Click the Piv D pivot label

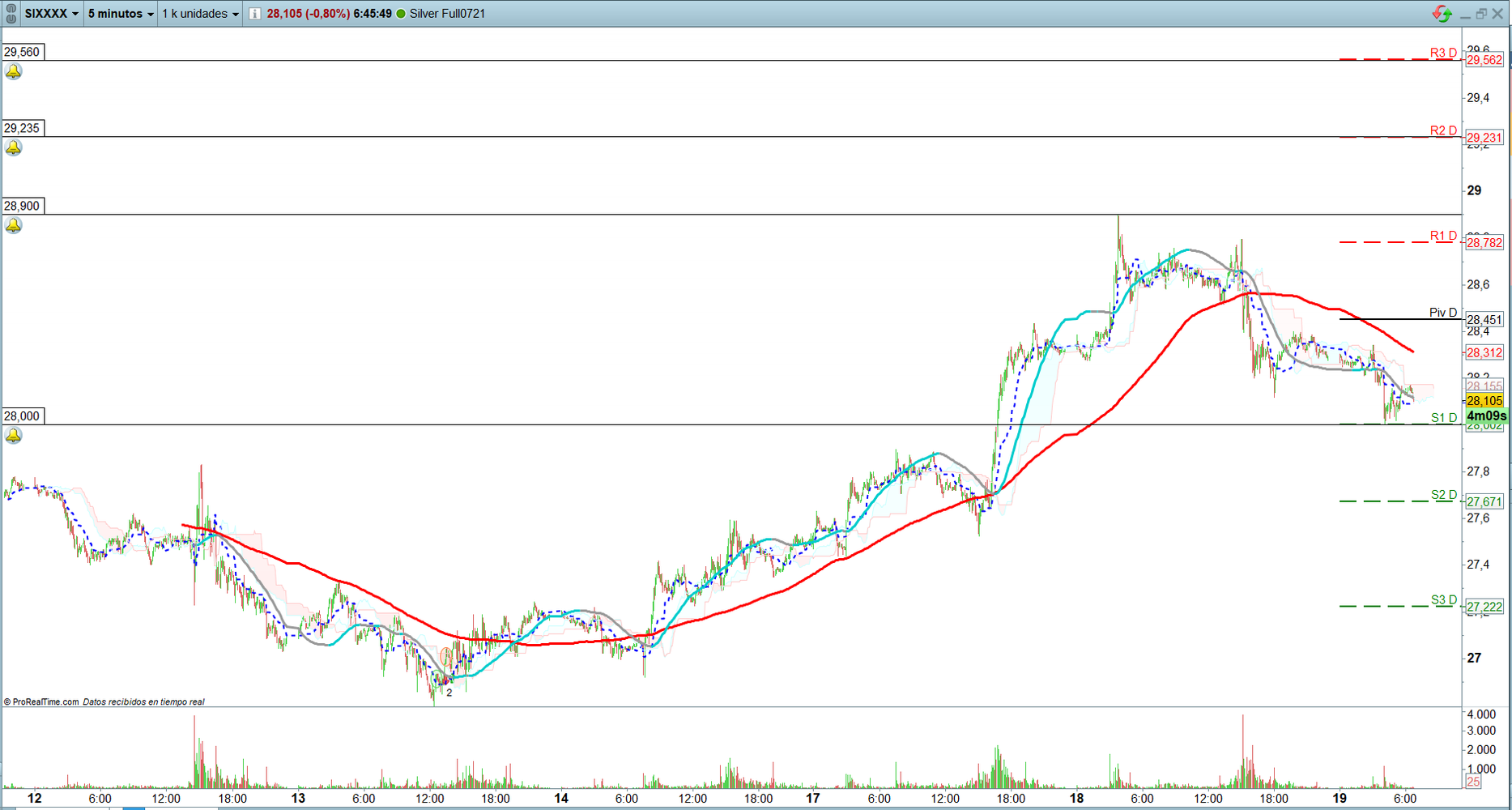coord(1443,313)
